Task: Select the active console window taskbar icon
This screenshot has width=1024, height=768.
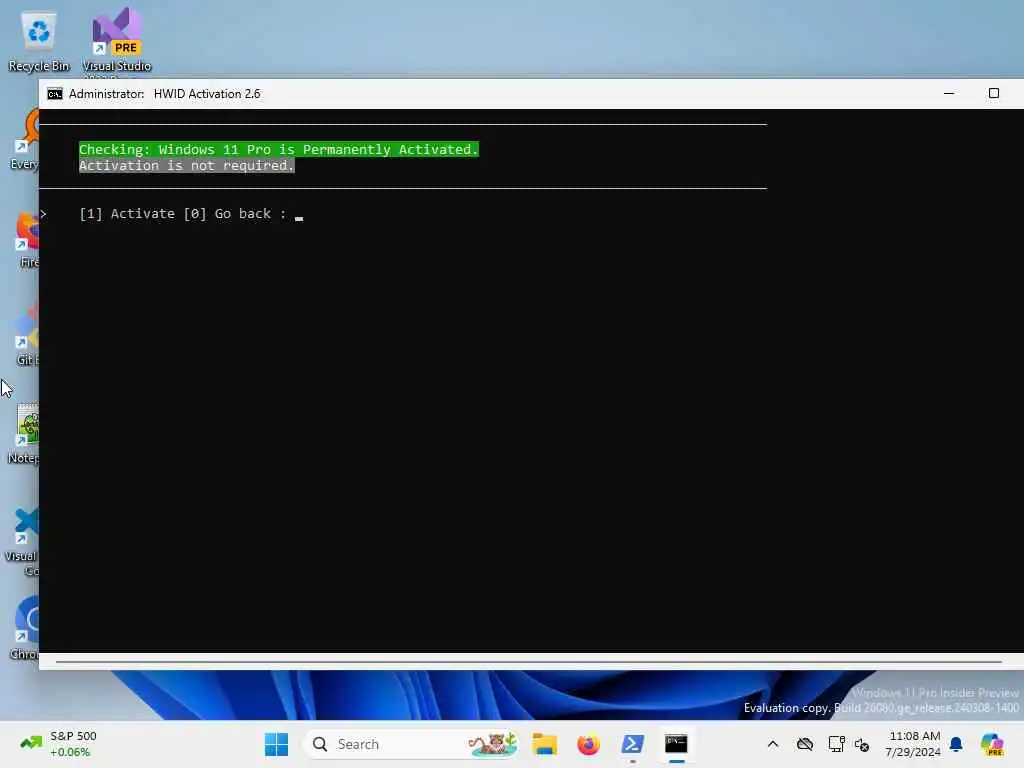Action: (677, 744)
